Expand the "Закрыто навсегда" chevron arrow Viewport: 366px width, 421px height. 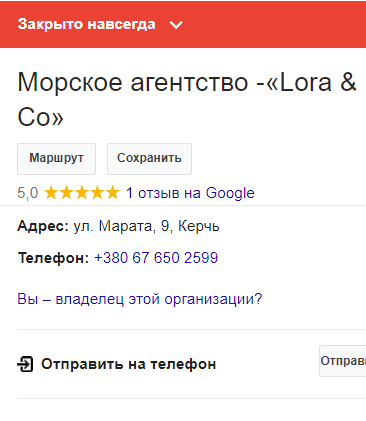click(176, 25)
